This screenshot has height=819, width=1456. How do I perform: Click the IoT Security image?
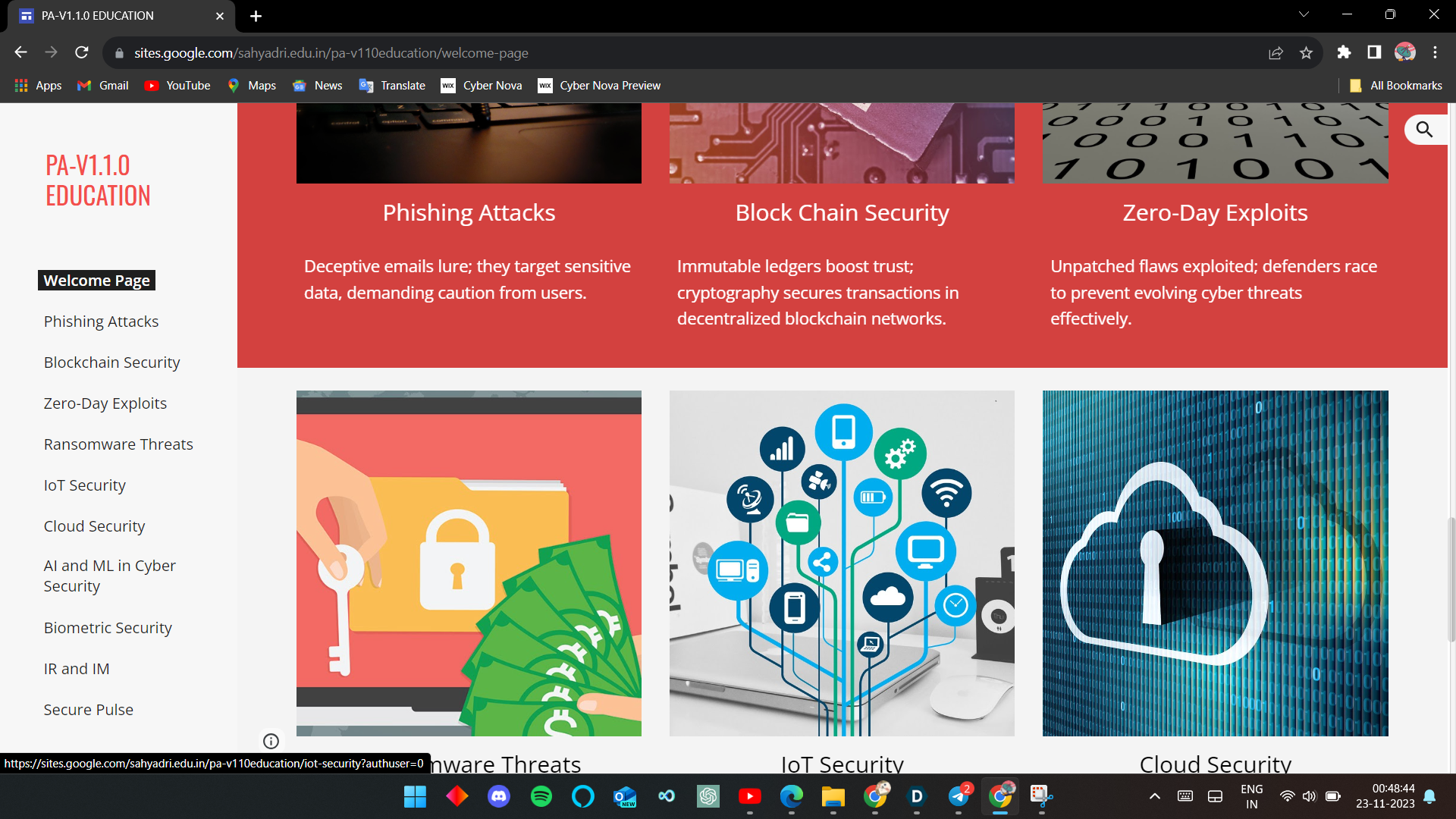842,563
